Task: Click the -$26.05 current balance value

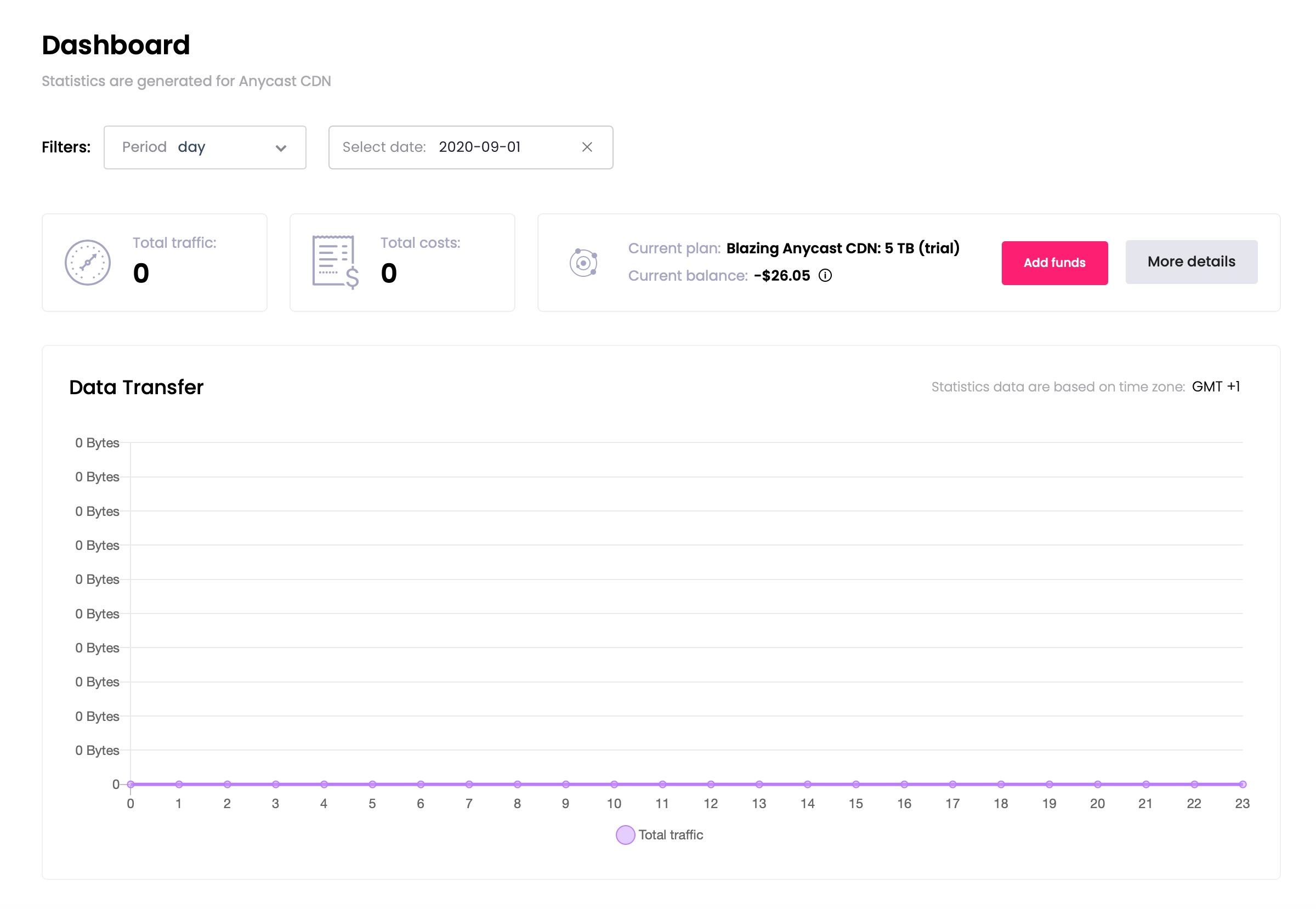Action: point(781,276)
